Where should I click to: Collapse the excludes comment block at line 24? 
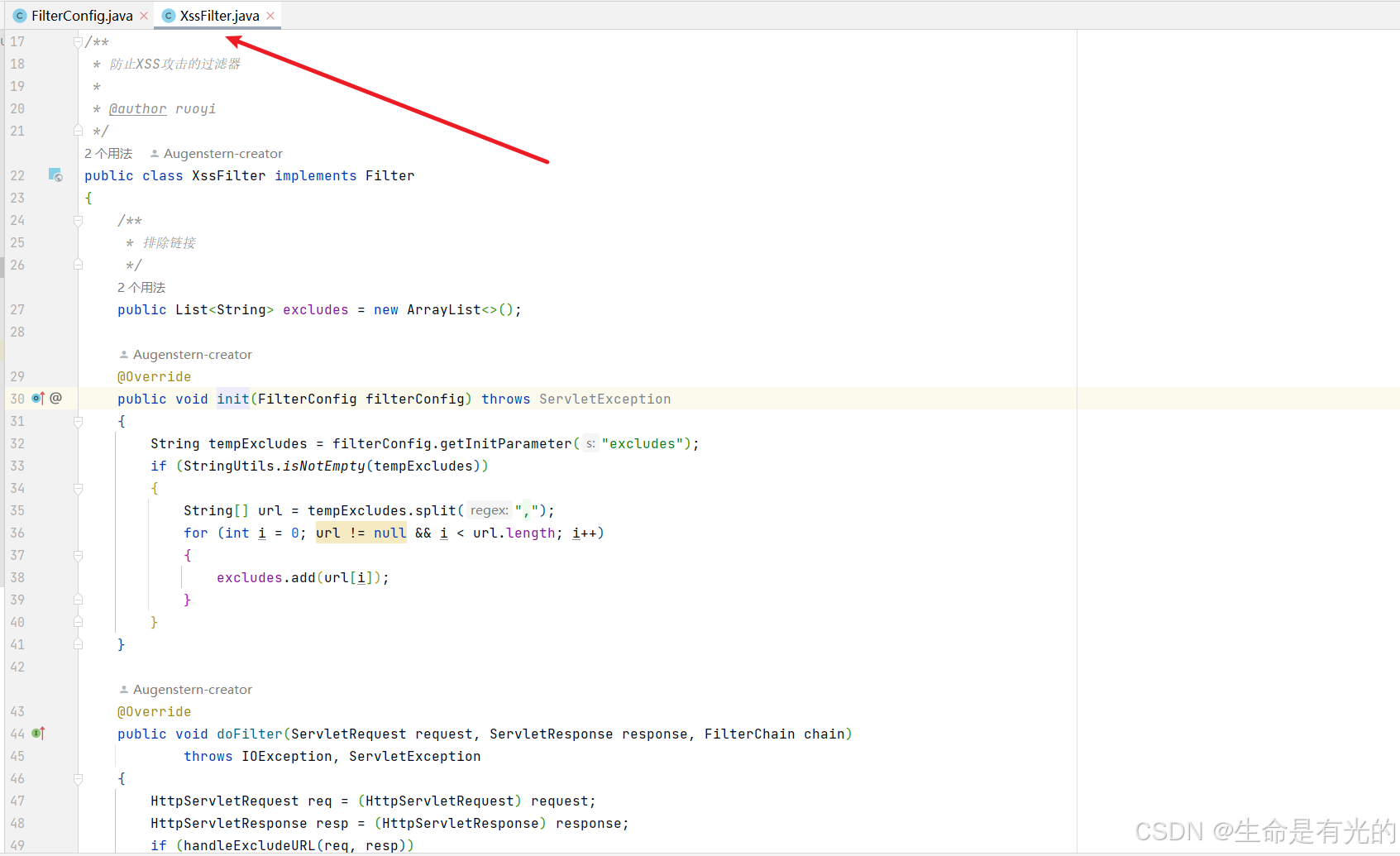[x=78, y=220]
